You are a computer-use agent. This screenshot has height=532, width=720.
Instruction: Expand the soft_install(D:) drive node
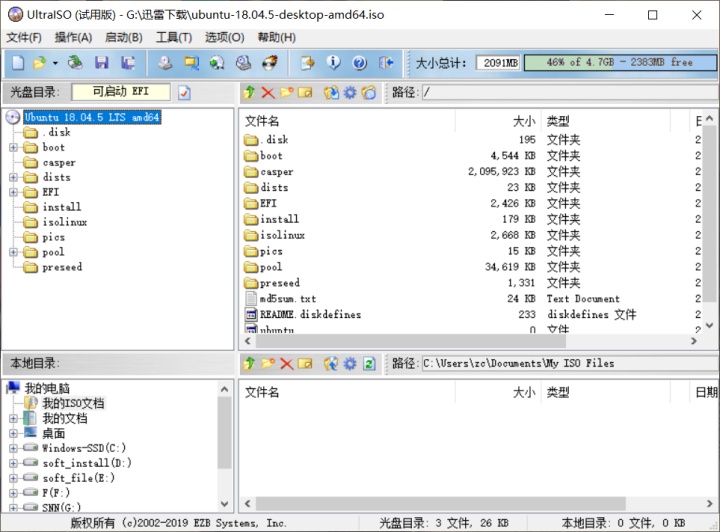point(13,463)
